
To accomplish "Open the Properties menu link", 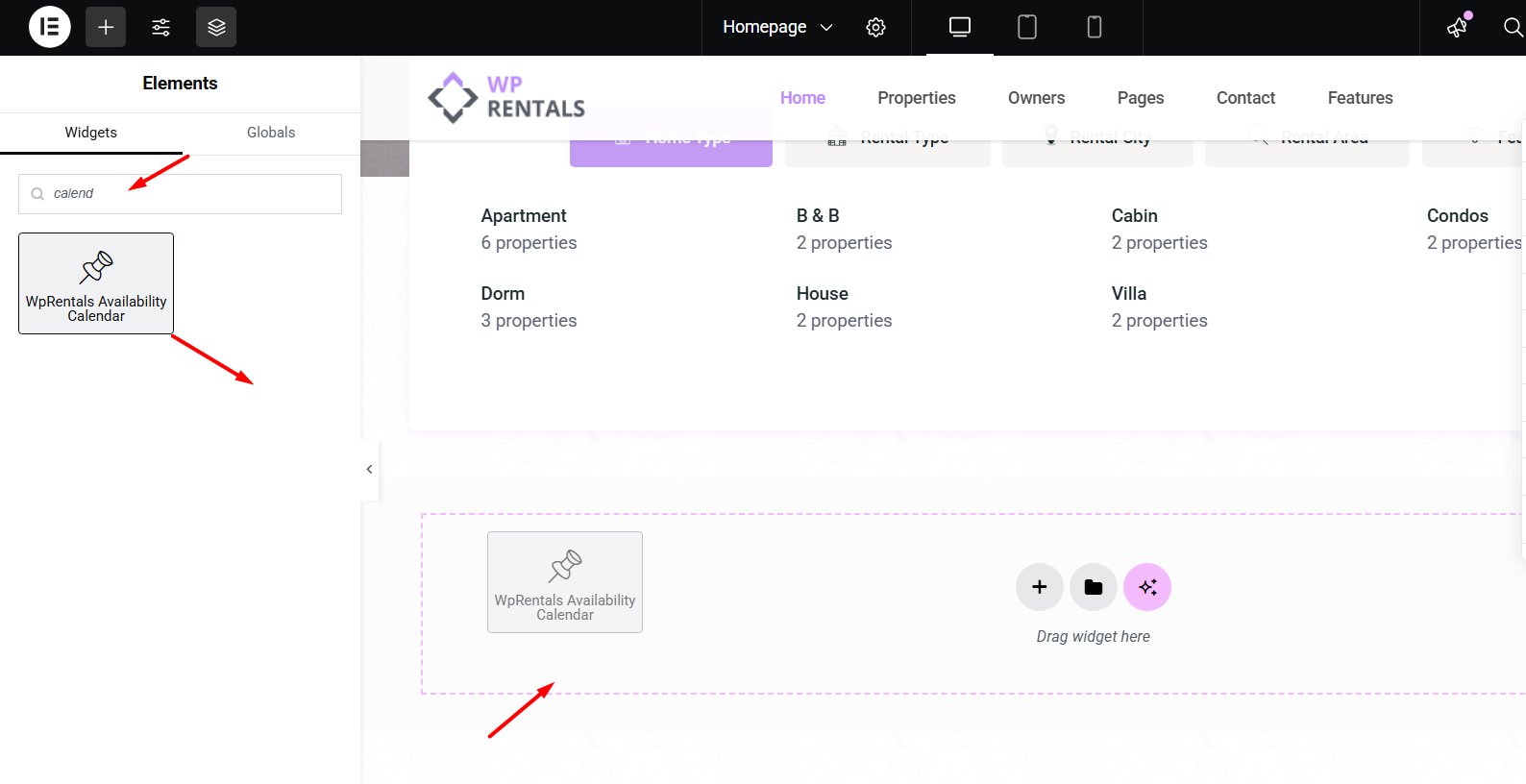I will 916,98.
